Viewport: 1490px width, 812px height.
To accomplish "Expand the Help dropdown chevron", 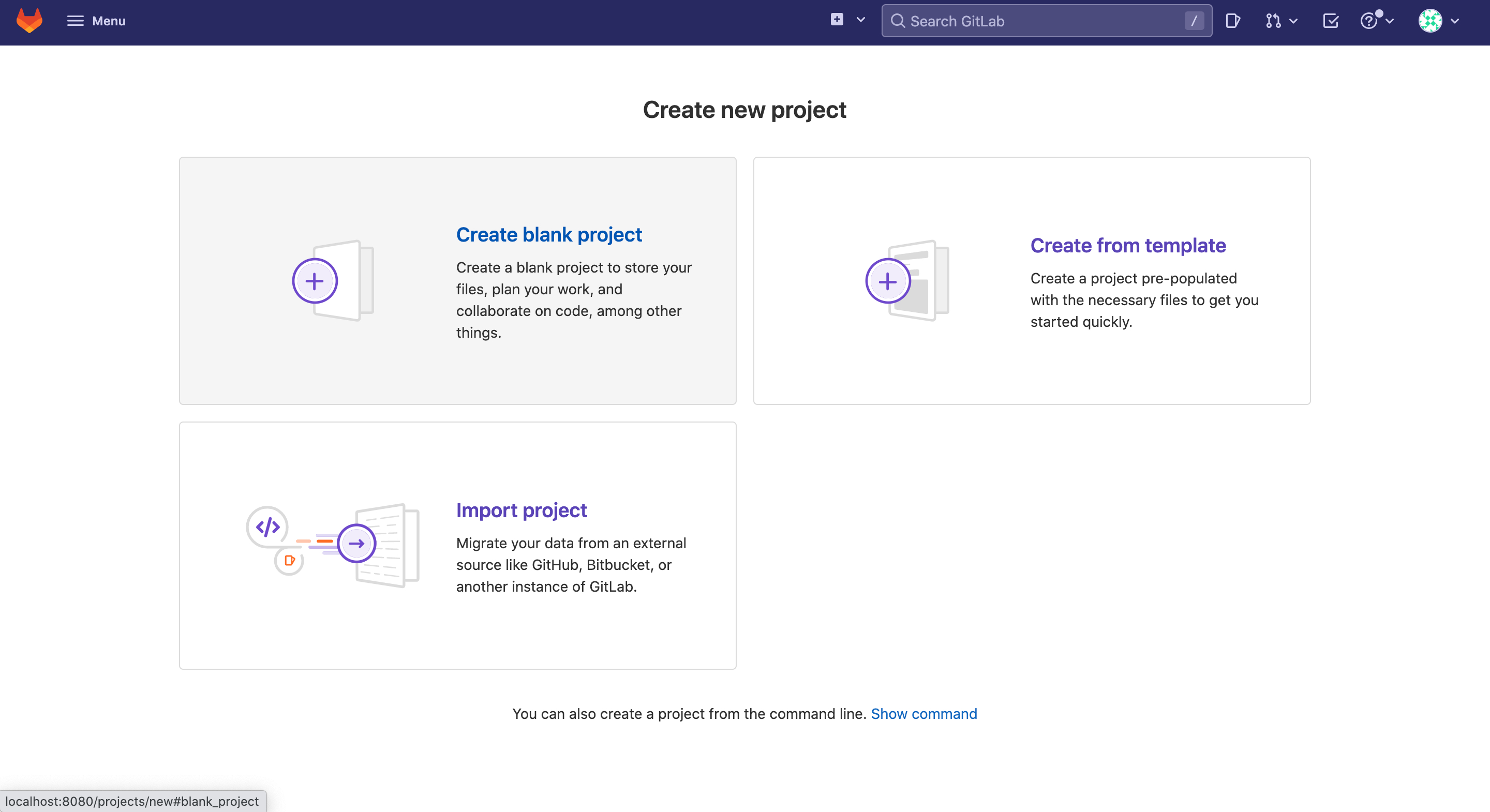I will (x=1389, y=21).
